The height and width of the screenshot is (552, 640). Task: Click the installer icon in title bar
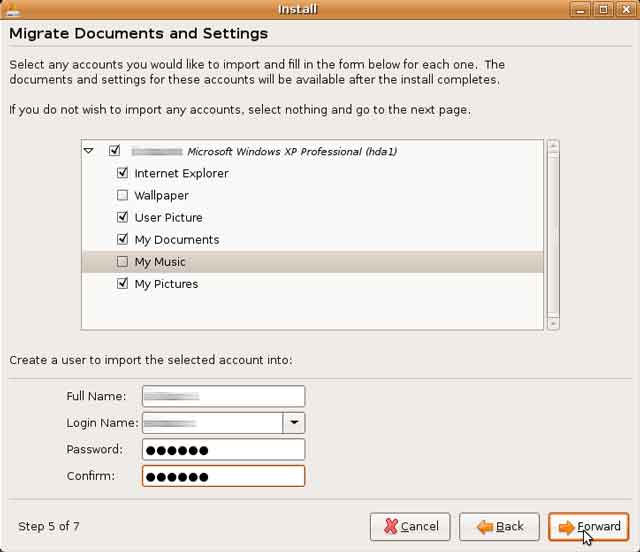click(12, 9)
